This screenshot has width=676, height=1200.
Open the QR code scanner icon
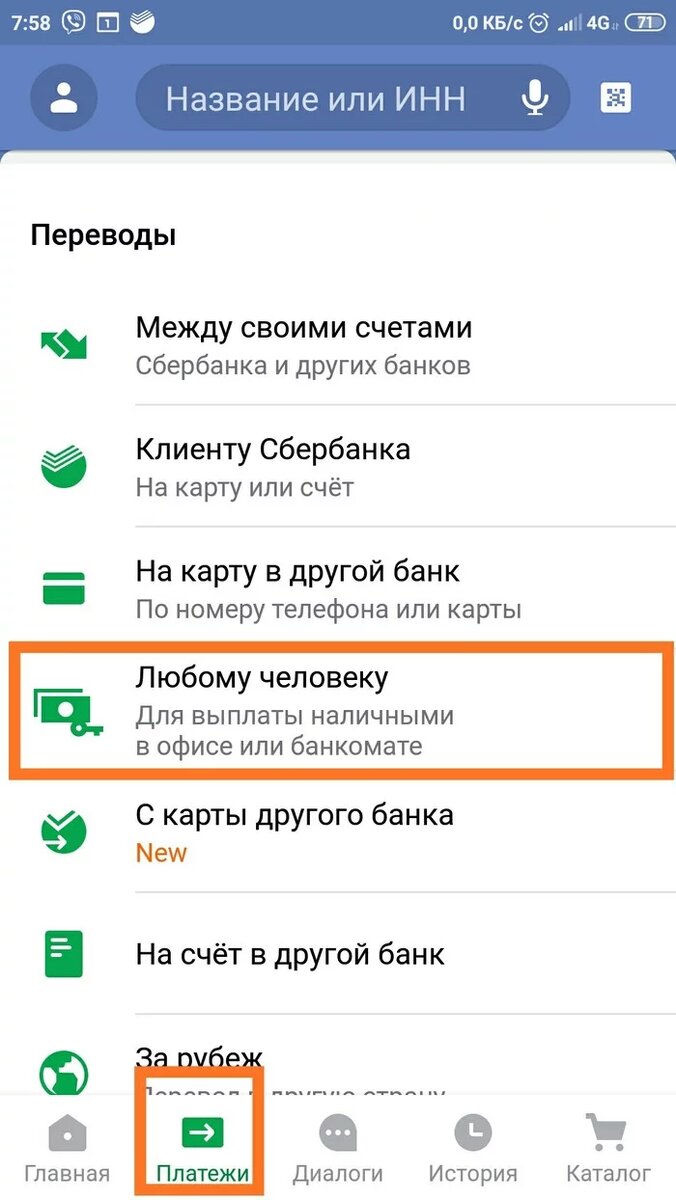[x=617, y=98]
